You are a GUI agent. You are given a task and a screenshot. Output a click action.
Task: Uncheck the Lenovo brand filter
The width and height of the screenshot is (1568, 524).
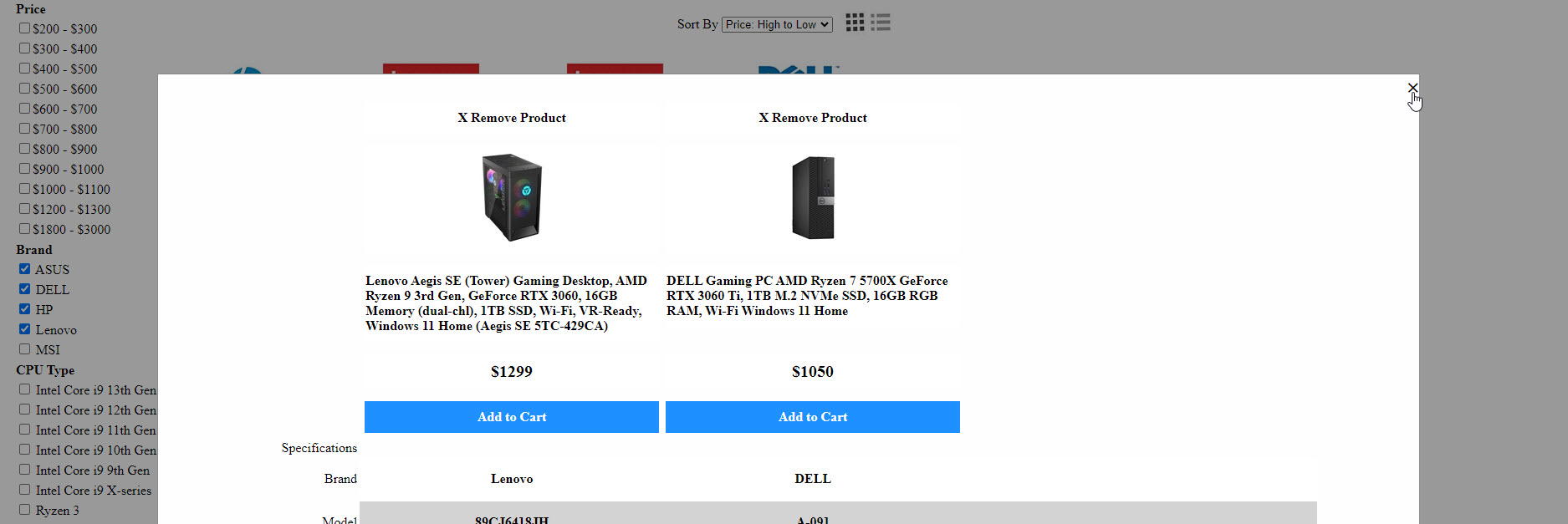click(x=25, y=329)
